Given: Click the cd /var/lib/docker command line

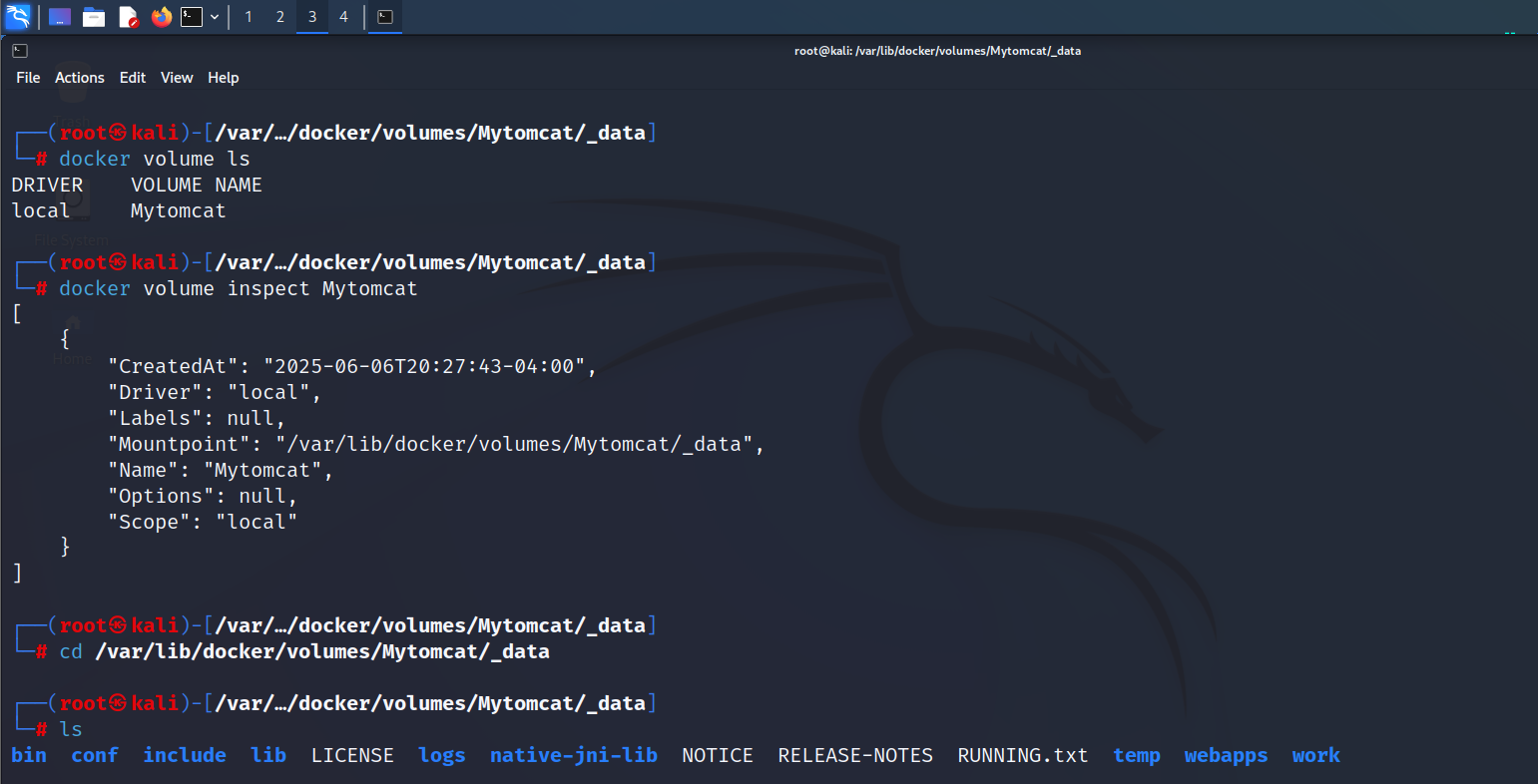Looking at the screenshot, I should (304, 651).
